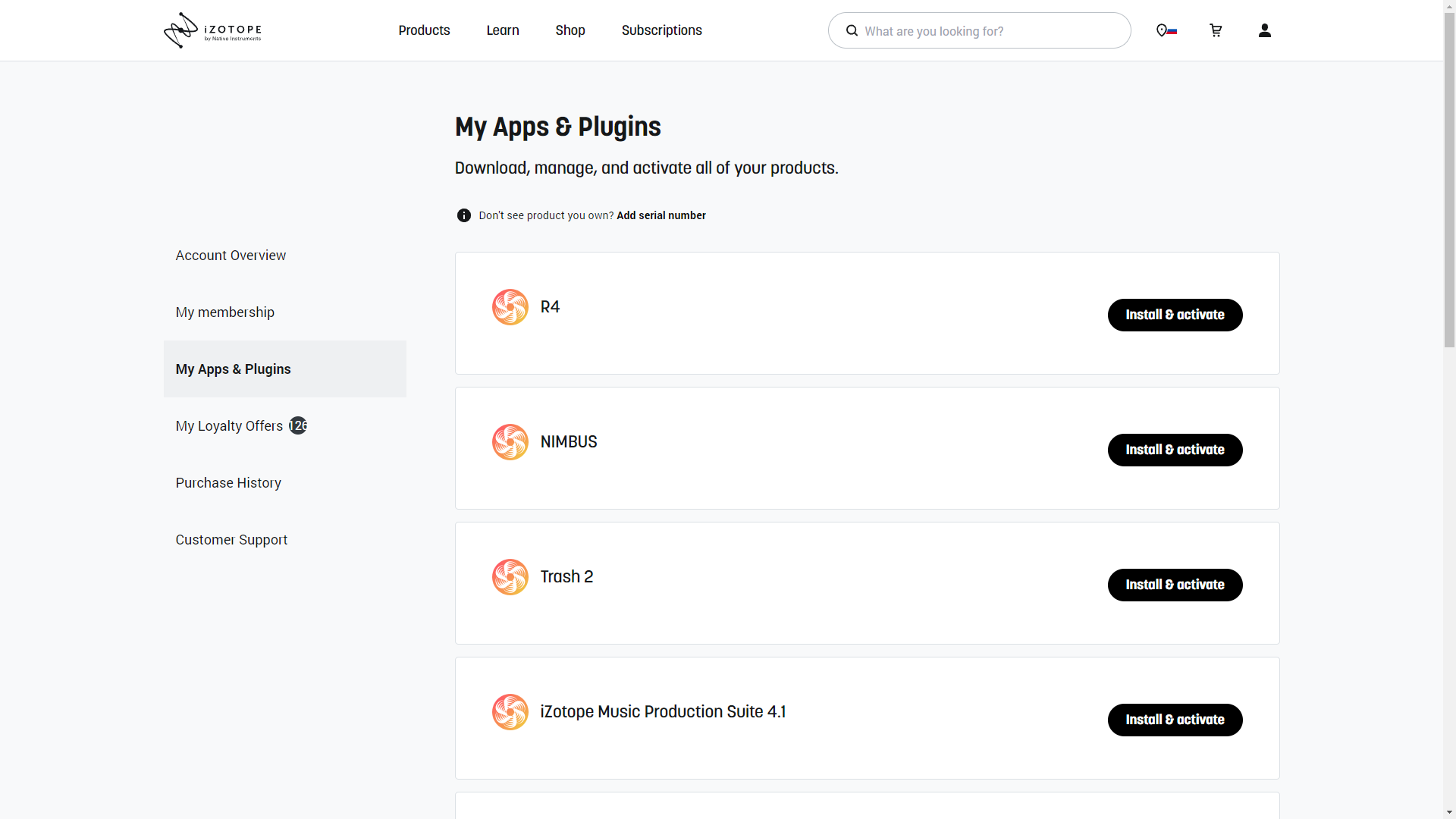1456x819 pixels.
Task: Click the R4 product swirl icon
Action: [510, 307]
